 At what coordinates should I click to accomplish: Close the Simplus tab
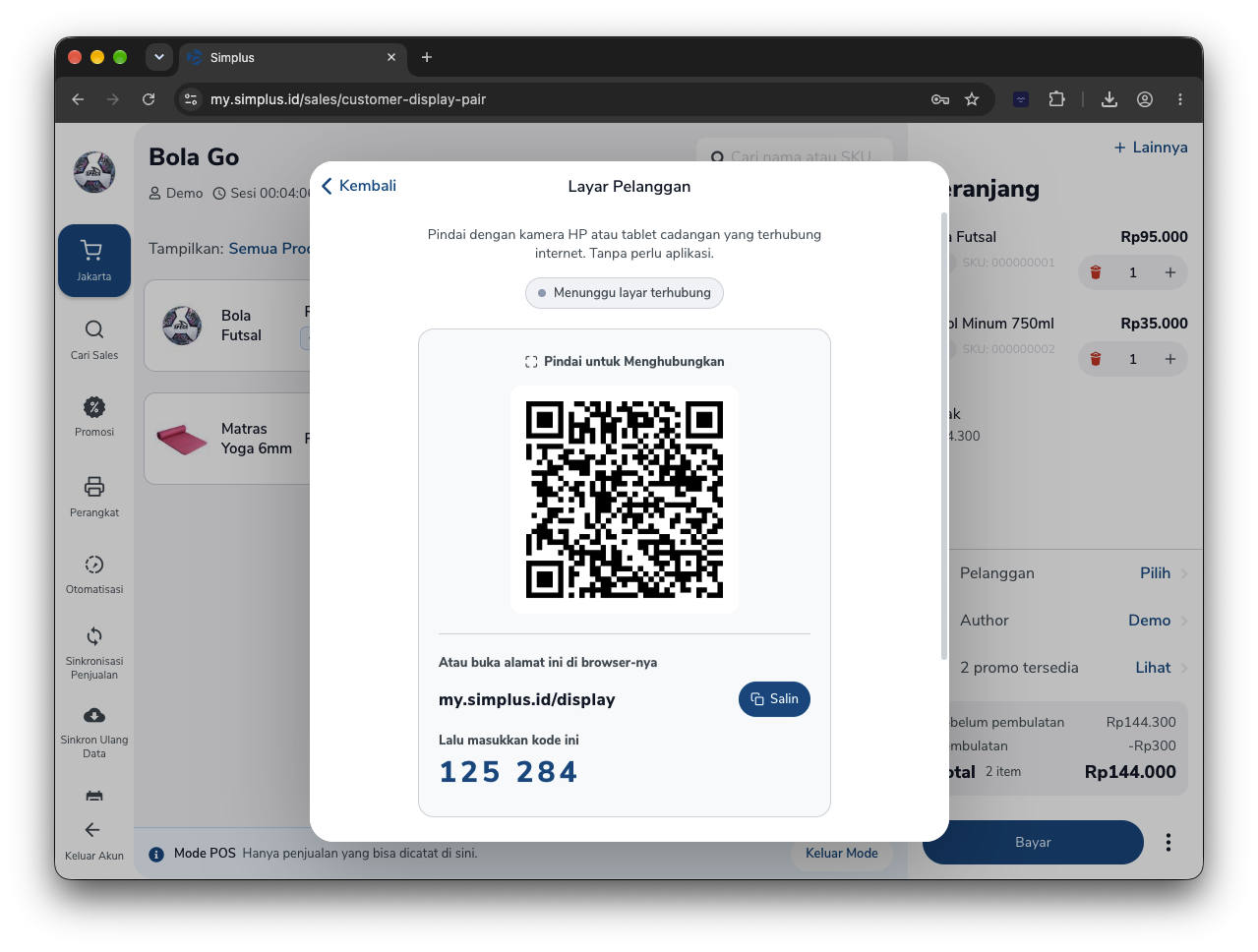391,57
